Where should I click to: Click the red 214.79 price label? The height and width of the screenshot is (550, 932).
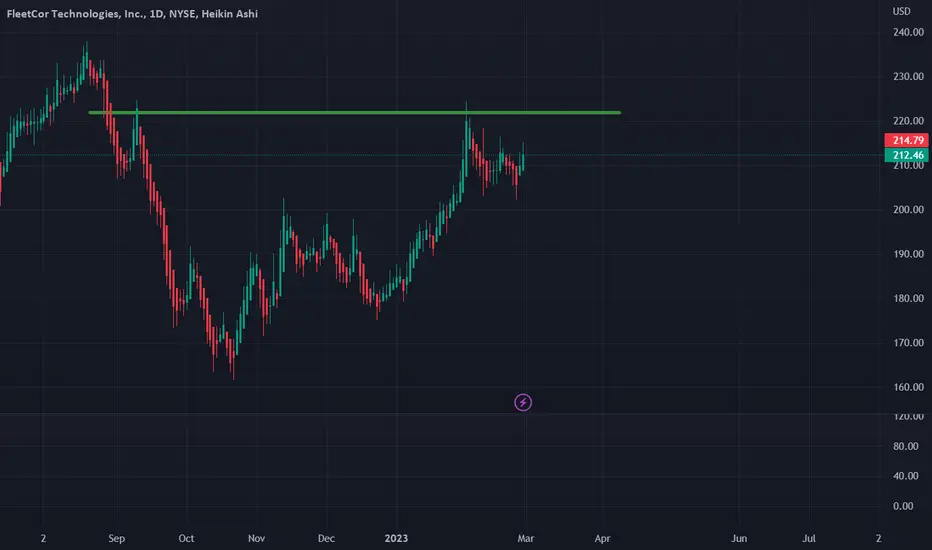point(906,140)
